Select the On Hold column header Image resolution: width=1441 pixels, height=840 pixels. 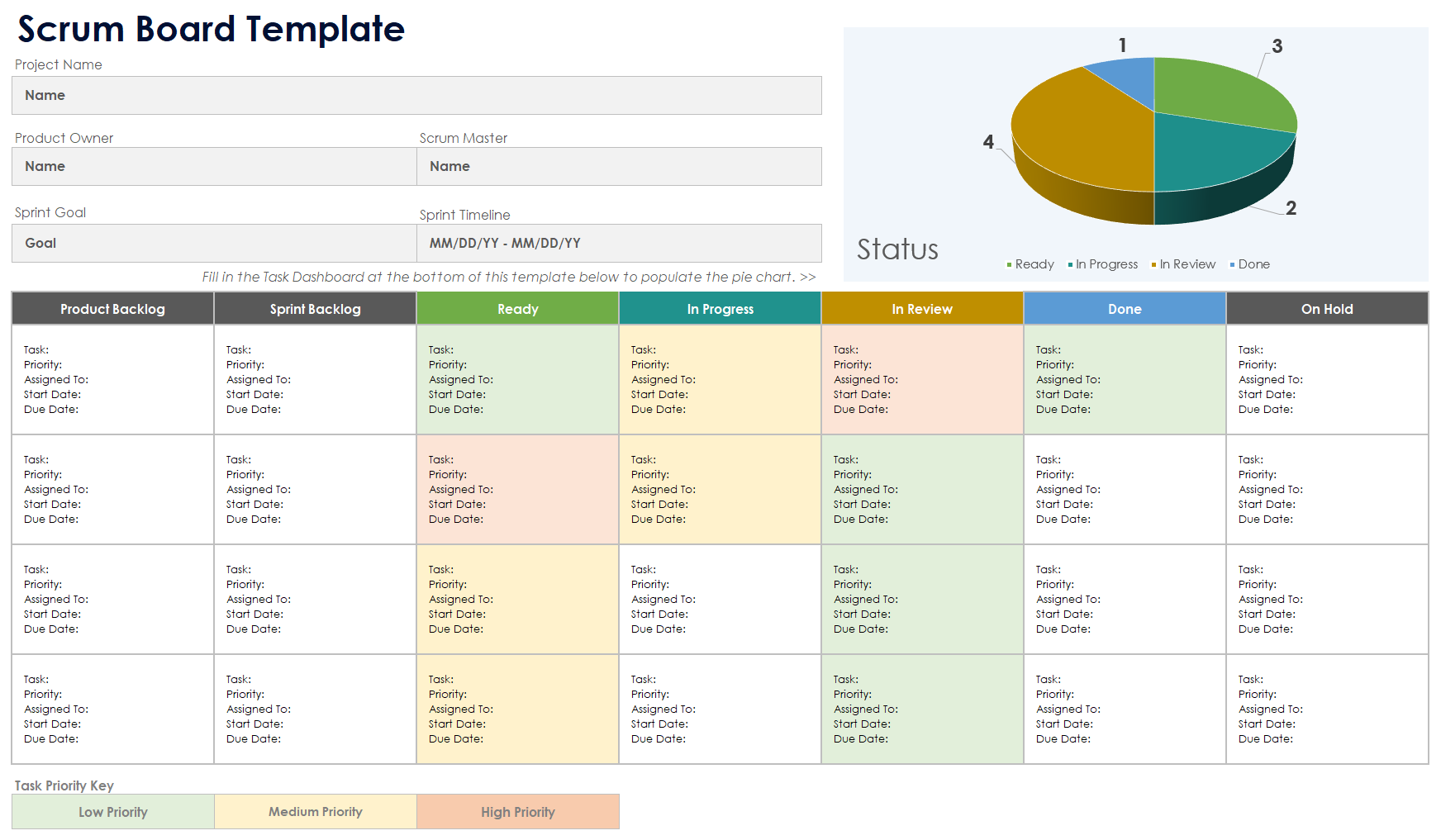pos(1327,309)
